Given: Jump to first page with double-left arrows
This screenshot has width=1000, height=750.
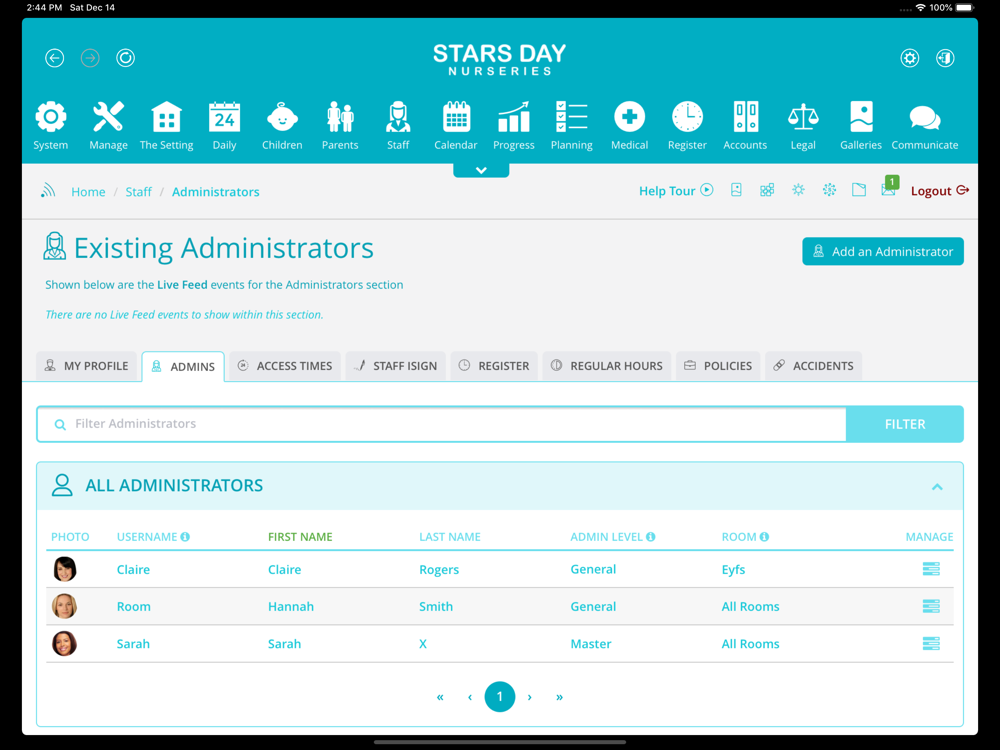Looking at the screenshot, I should tap(440, 697).
